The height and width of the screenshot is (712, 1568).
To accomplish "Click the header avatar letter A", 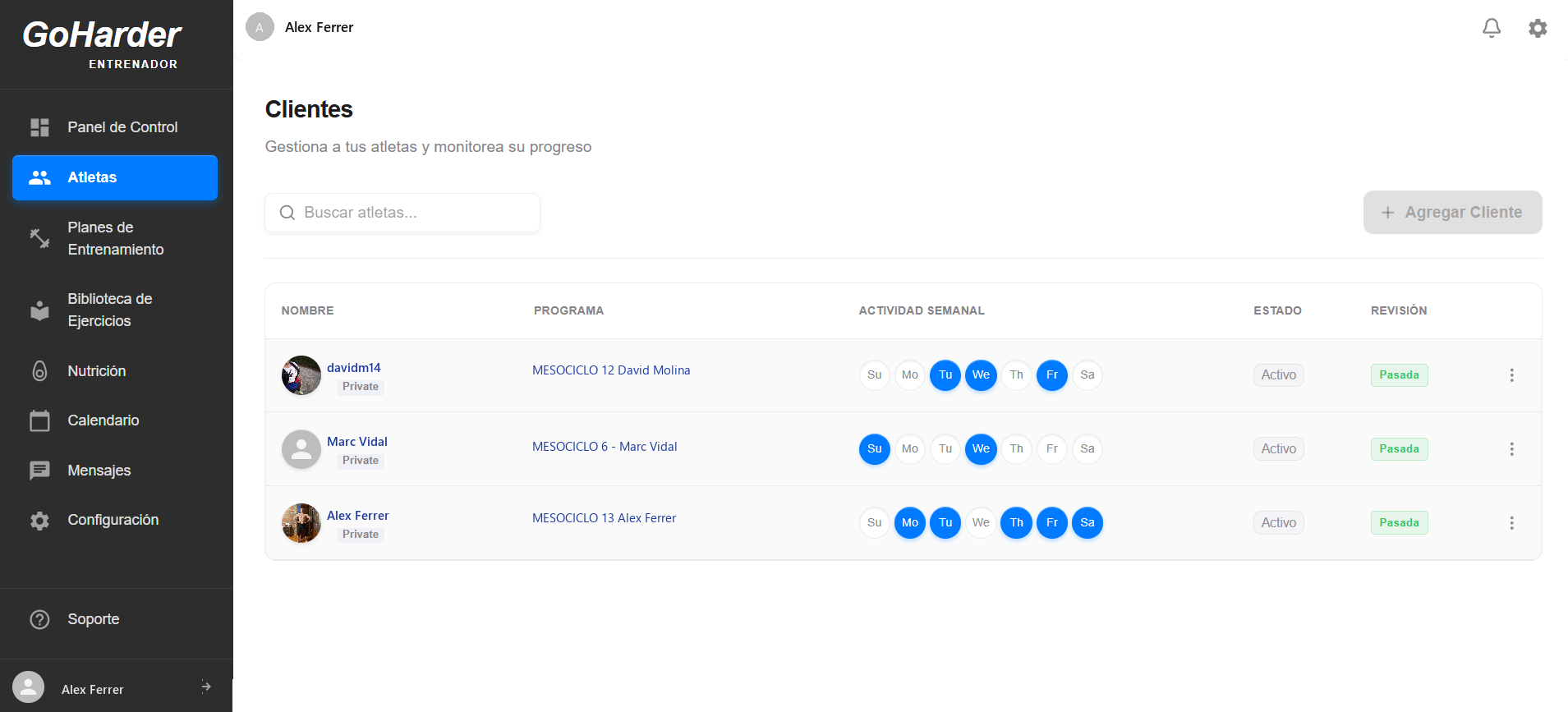I will [260, 27].
